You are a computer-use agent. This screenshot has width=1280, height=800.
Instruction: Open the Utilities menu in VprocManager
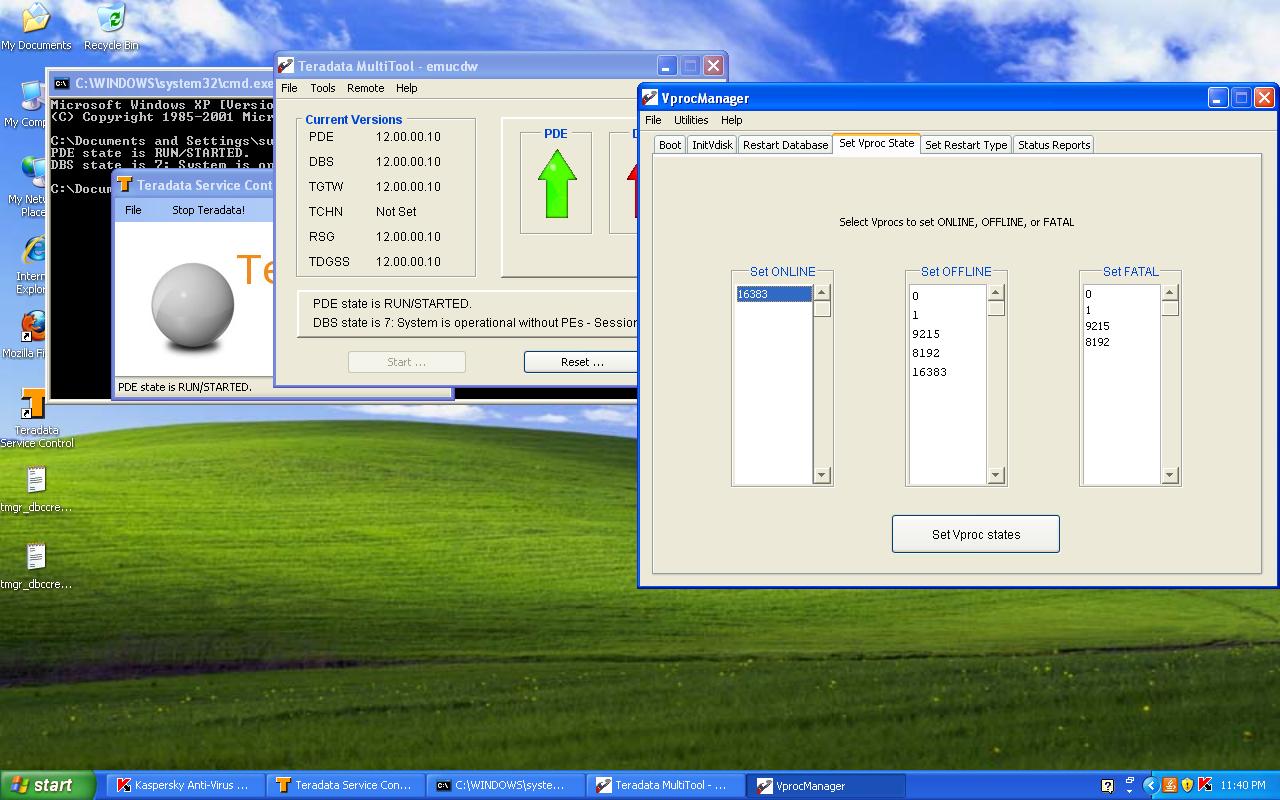[691, 120]
